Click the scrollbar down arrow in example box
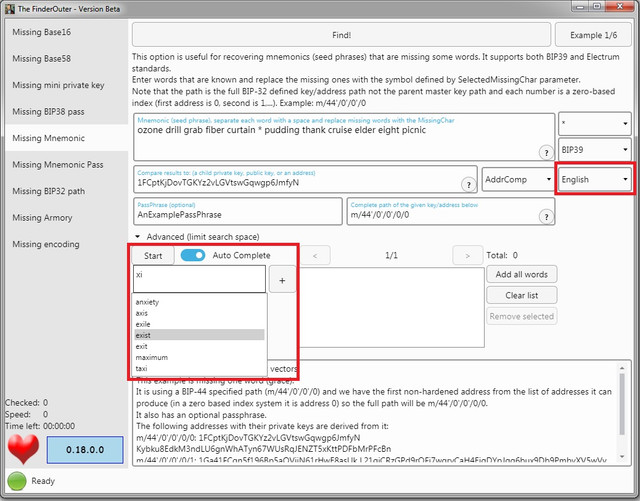 (x=622, y=456)
